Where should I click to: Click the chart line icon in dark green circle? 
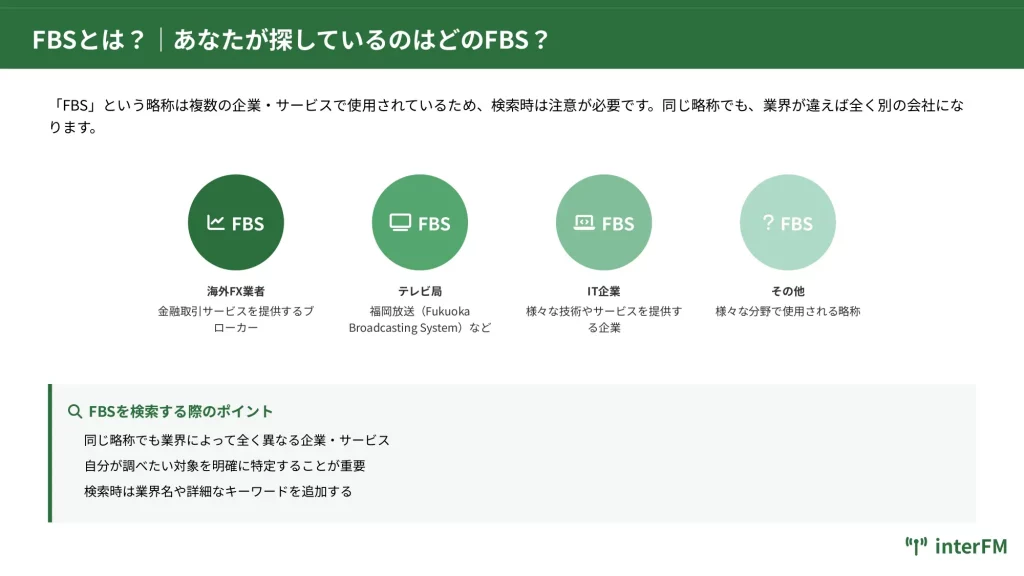tap(216, 223)
